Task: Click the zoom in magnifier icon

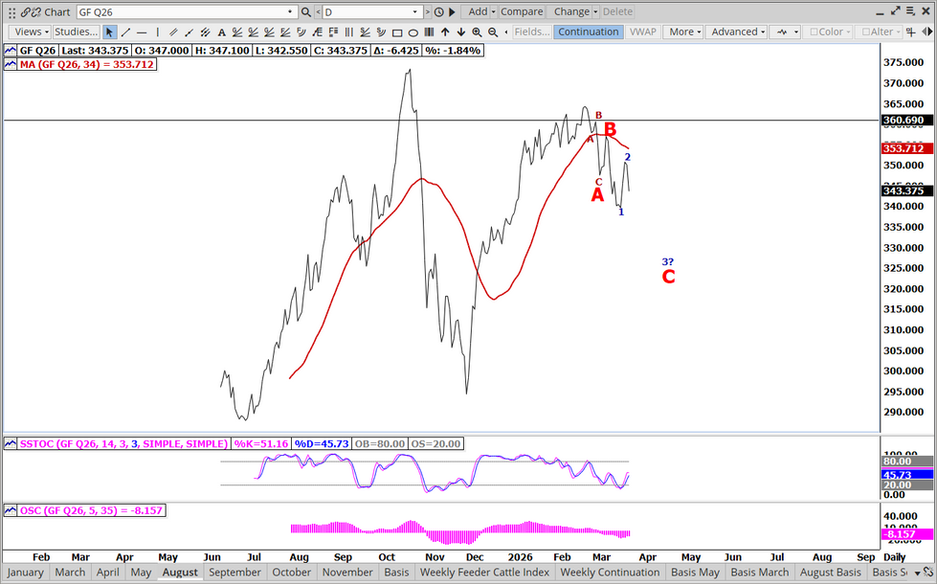Action: 477,32
